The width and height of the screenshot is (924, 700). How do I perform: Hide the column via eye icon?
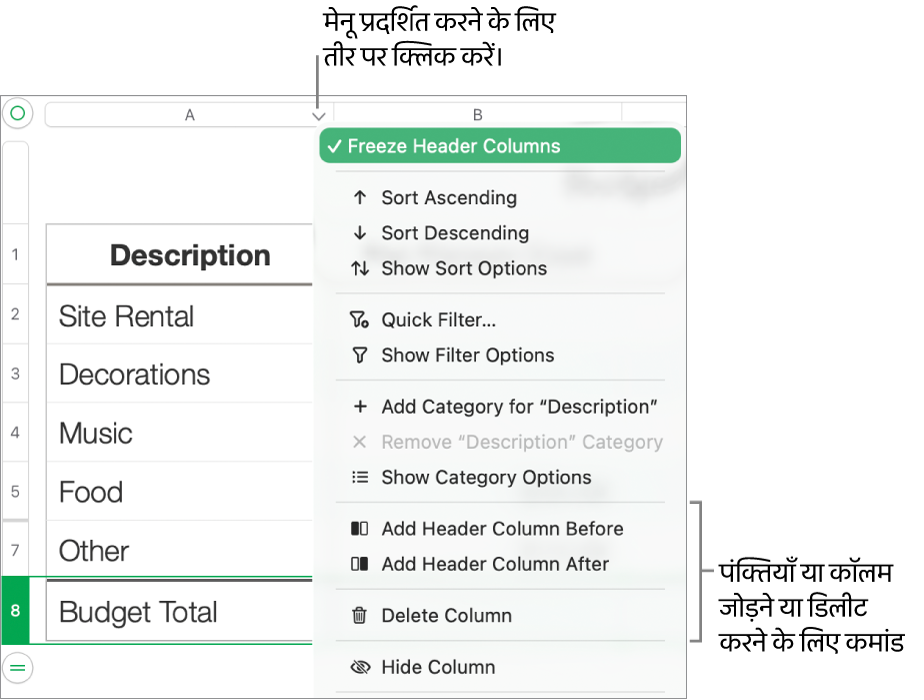(360, 667)
